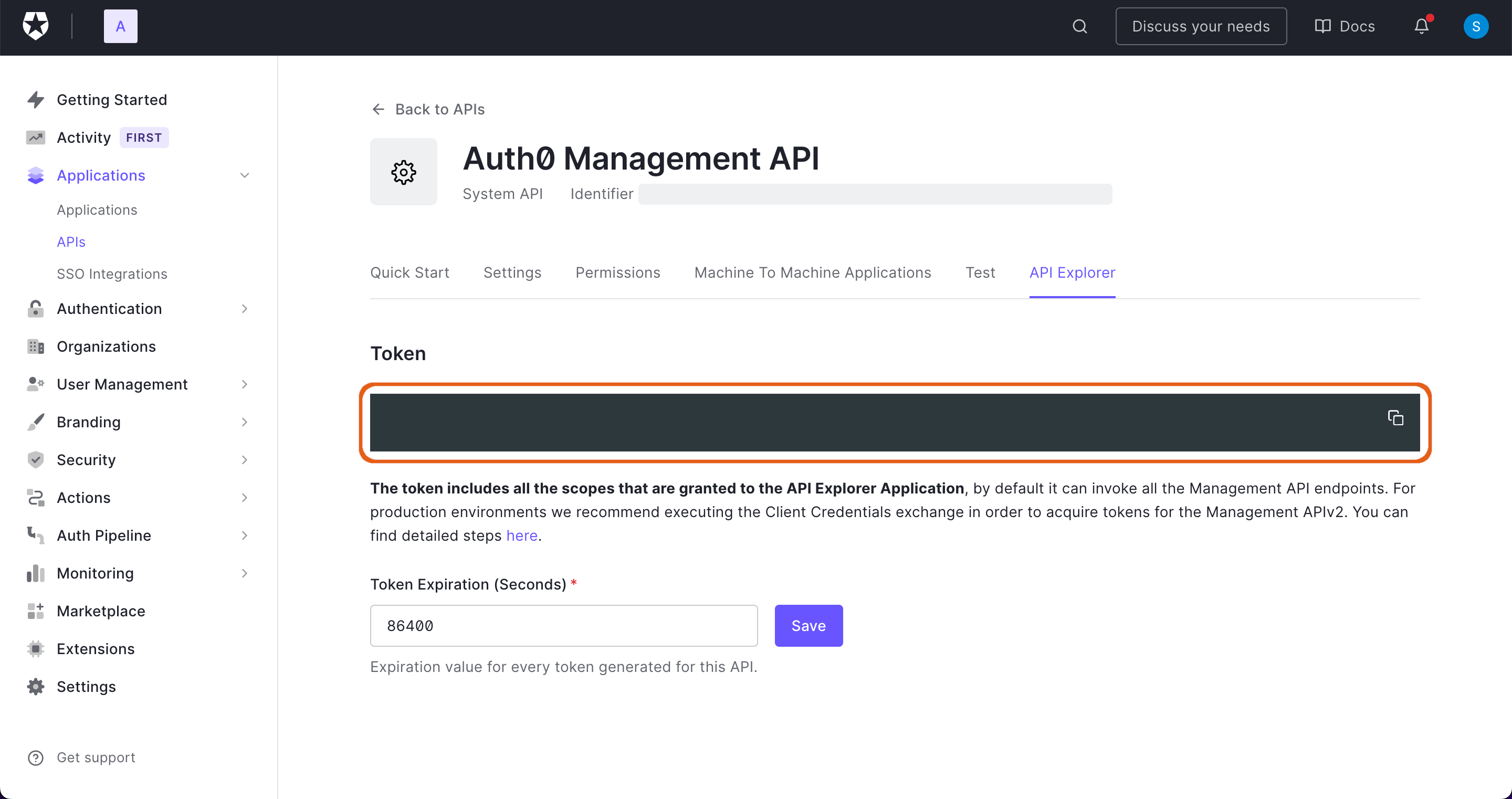Select the API Explorer tab
The height and width of the screenshot is (799, 1512).
tap(1072, 272)
